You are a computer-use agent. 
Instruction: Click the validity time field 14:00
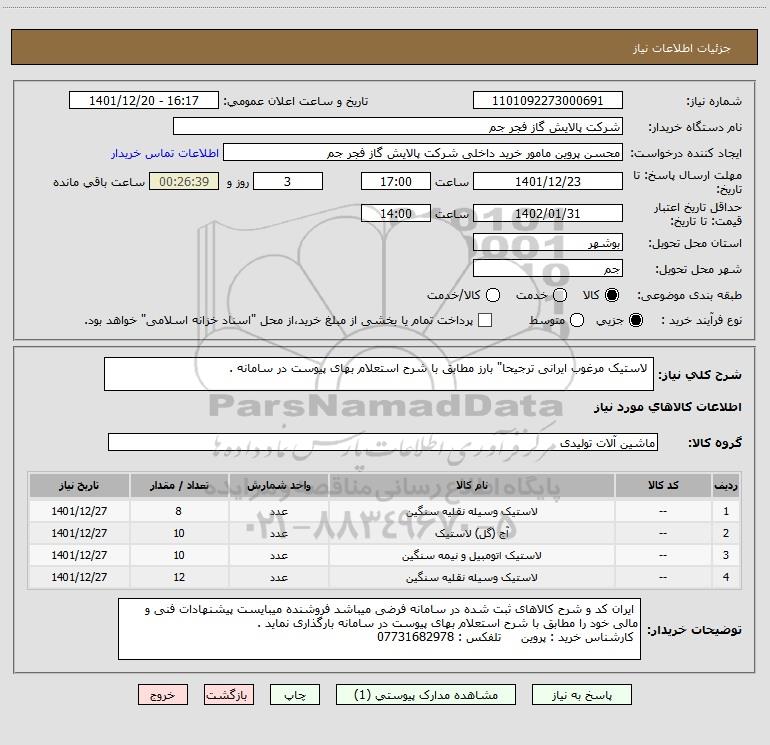[x=396, y=213]
